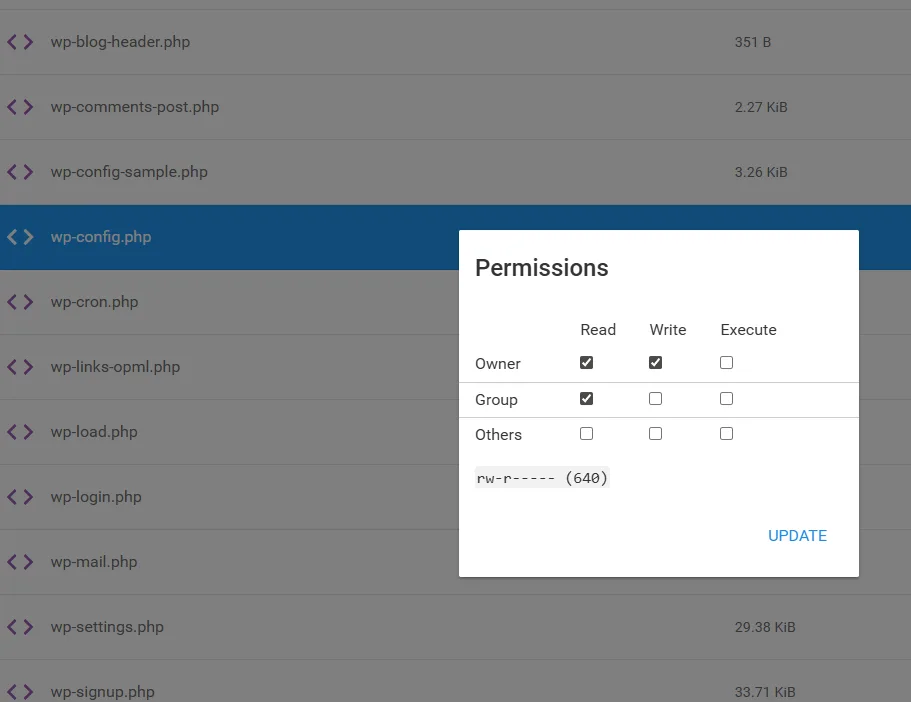Click the 351 B file size
Viewport: 911px width, 702px height.
click(x=752, y=42)
